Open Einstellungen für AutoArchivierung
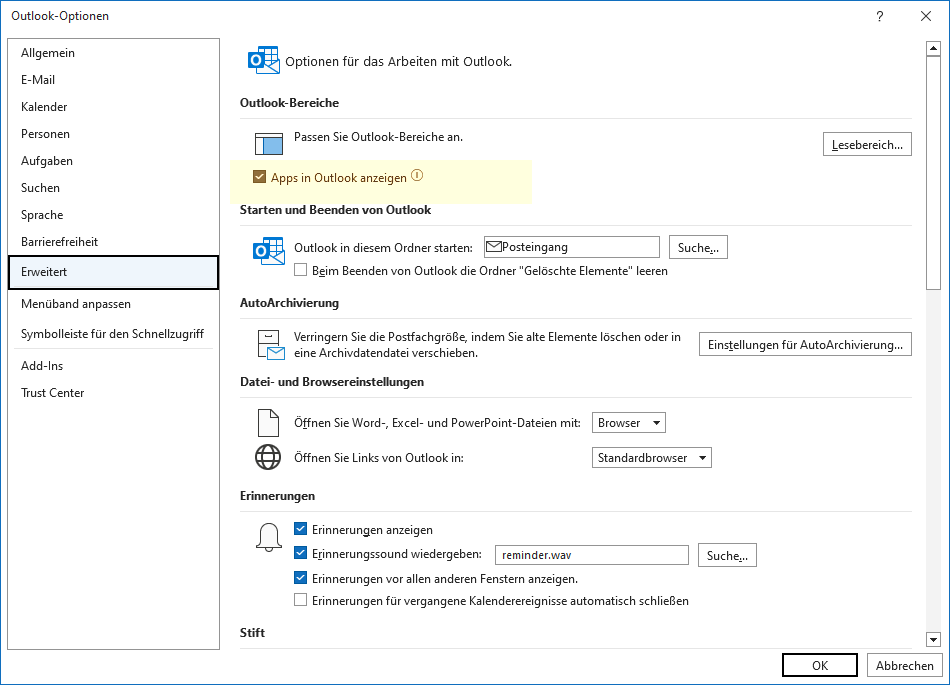The width and height of the screenshot is (950, 685). click(x=805, y=345)
